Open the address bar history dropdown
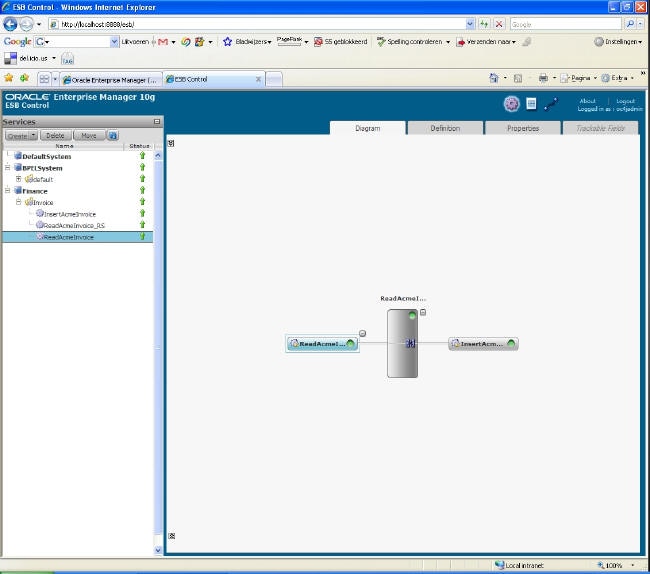This screenshot has width=650, height=574. click(470, 24)
